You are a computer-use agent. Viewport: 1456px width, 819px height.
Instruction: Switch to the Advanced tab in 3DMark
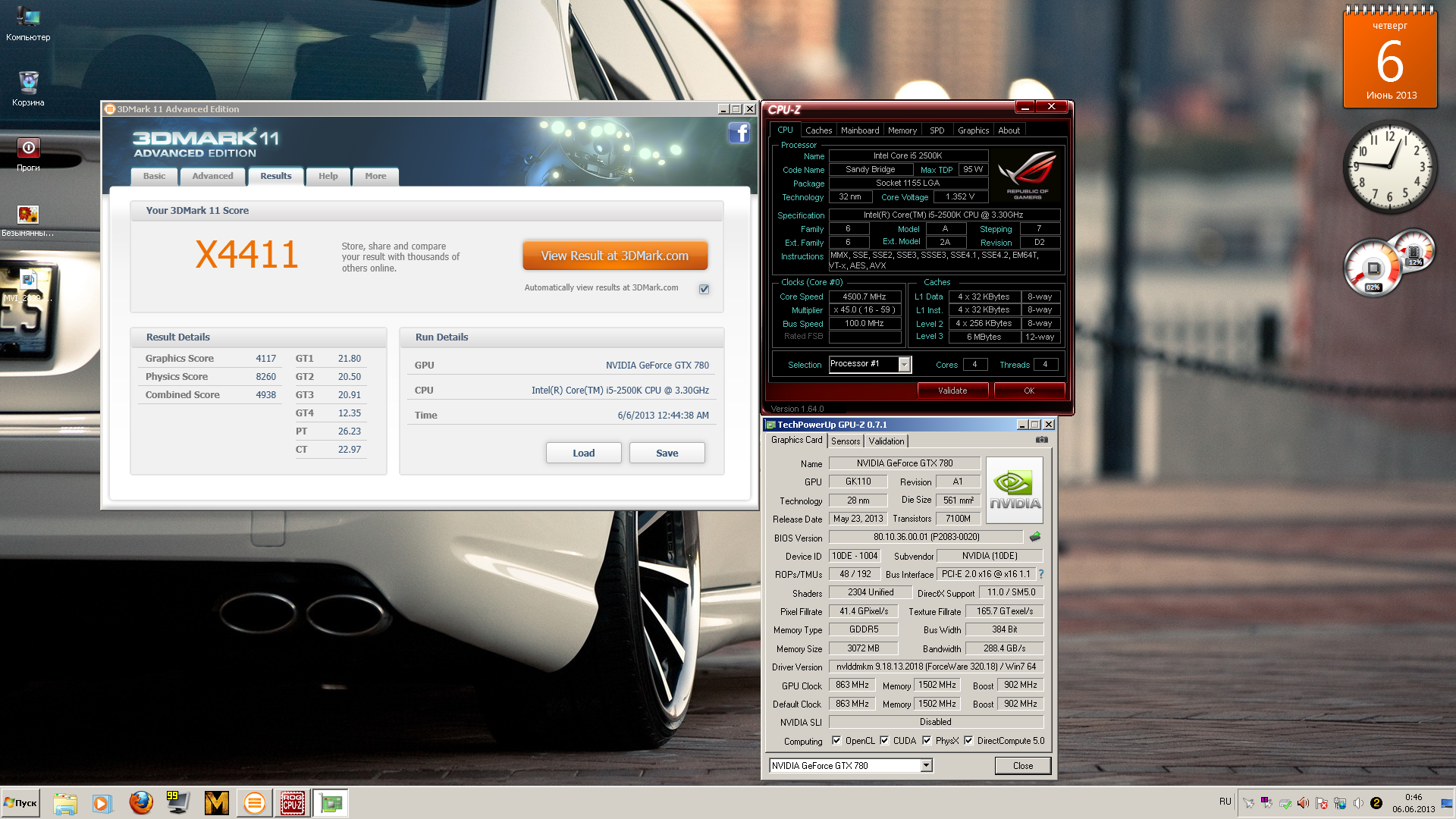(x=212, y=176)
